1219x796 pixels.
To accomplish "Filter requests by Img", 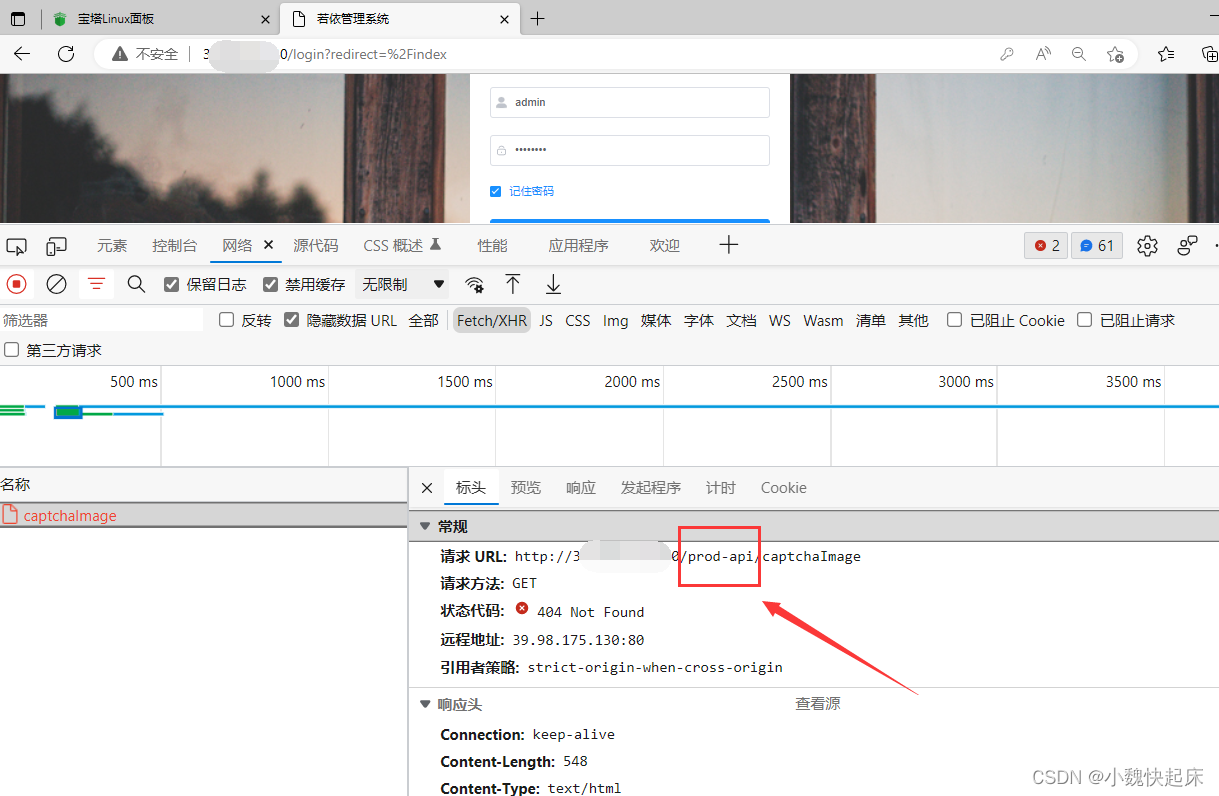I will (x=616, y=321).
